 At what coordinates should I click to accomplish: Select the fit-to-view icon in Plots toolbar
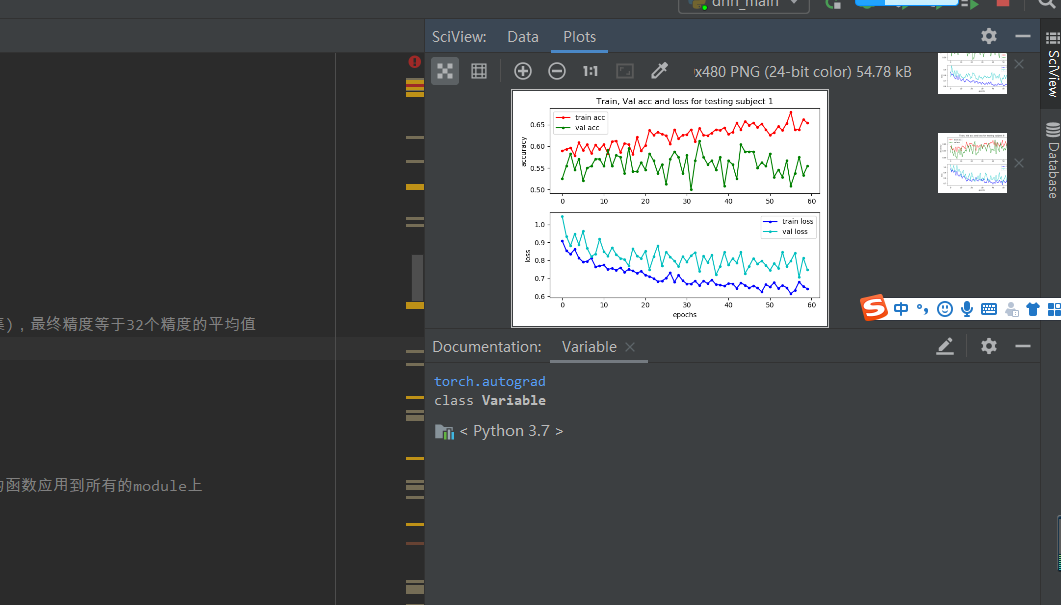coord(444,70)
